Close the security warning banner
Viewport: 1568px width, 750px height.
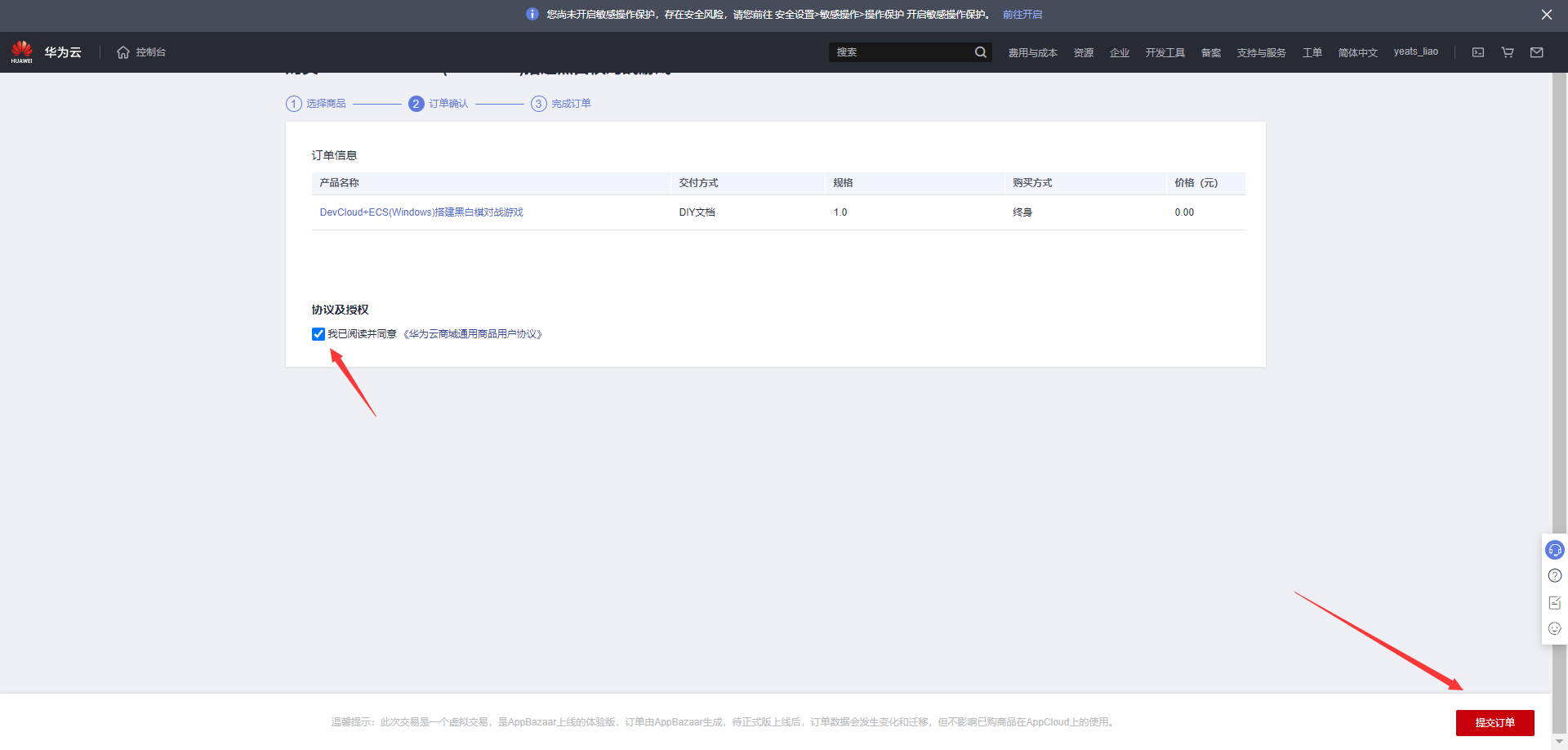(x=1547, y=15)
